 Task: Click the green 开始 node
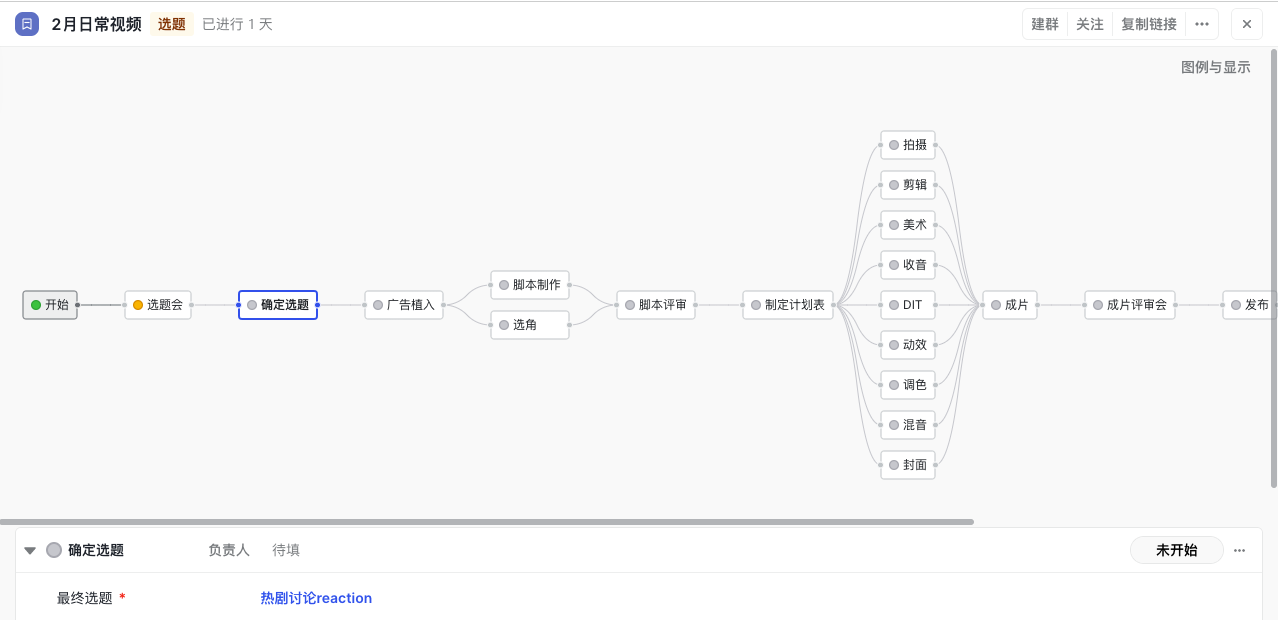click(x=50, y=305)
